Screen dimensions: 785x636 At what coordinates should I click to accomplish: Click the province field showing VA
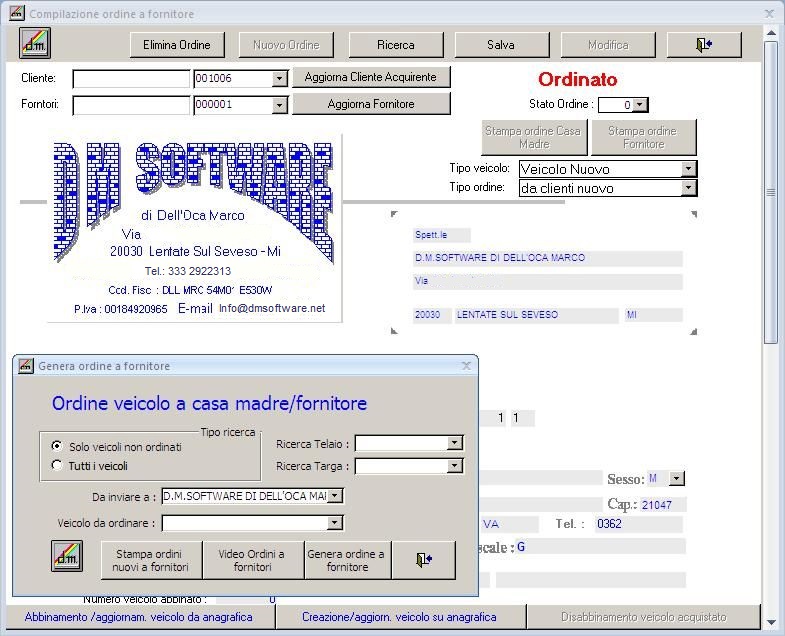[x=509, y=524]
